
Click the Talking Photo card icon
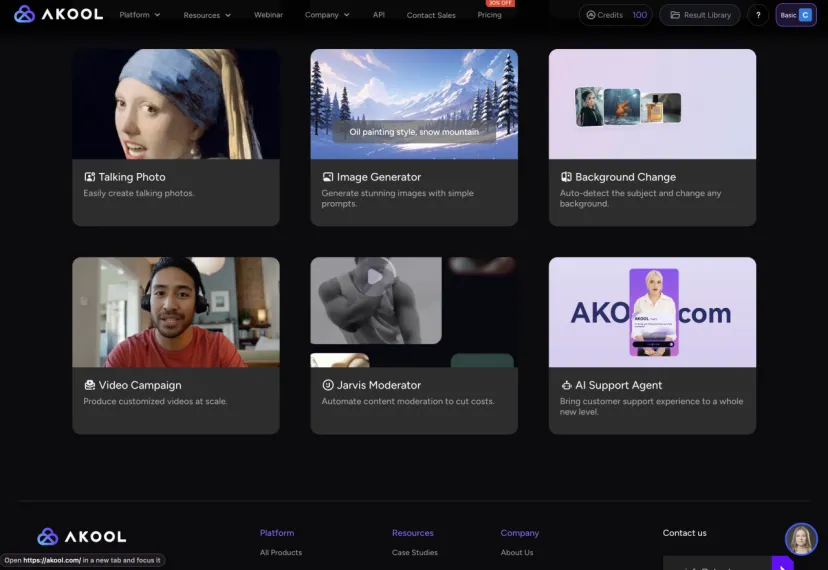tap(90, 177)
